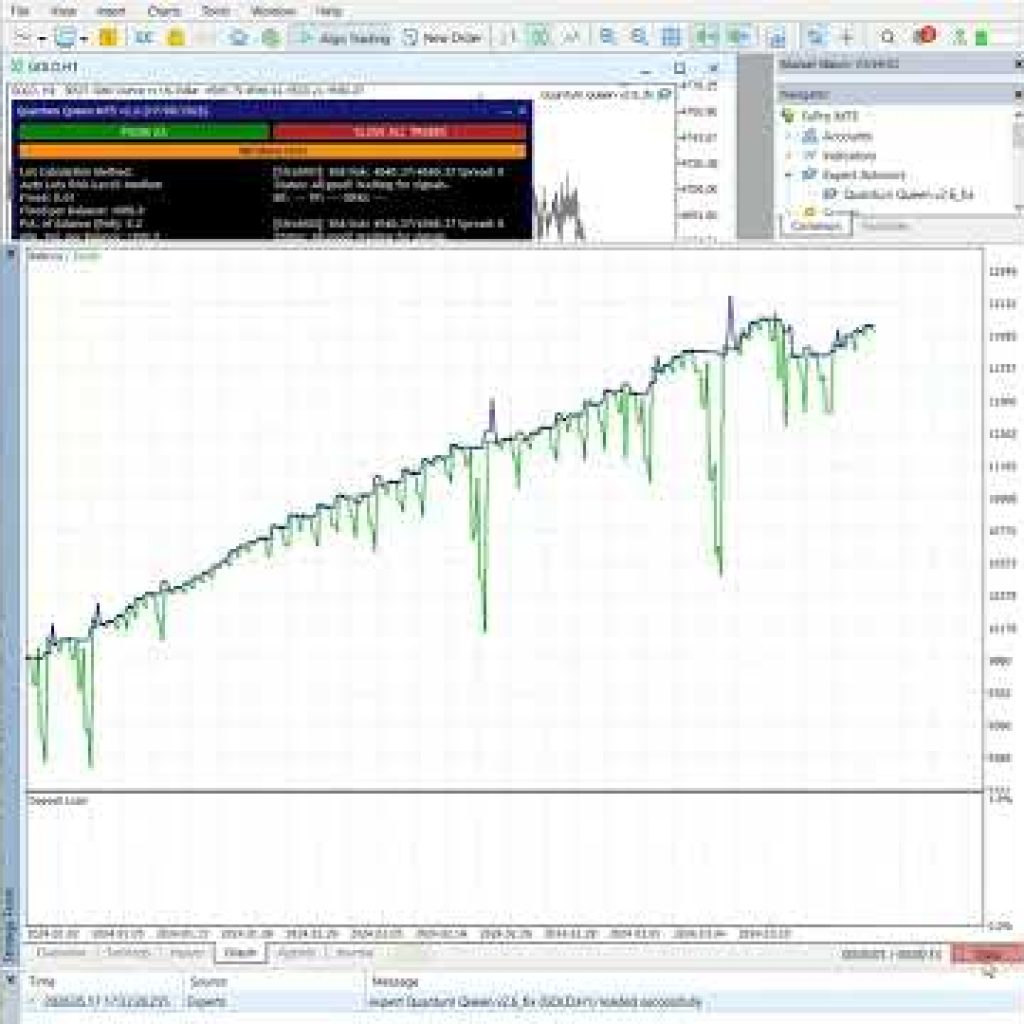1024x1024 pixels.
Task: Click the Navigator panel scrollbar
Action: (x=1019, y=160)
